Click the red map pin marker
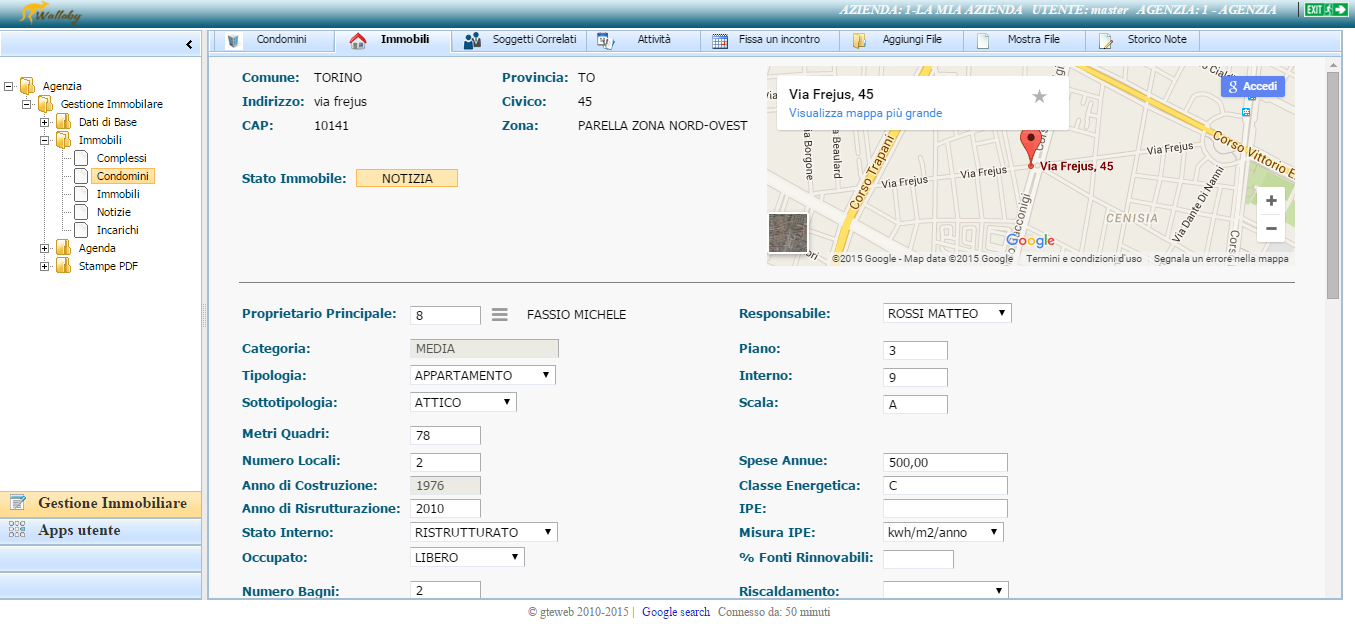This screenshot has height=643, width=1355. pyautogui.click(x=1030, y=148)
